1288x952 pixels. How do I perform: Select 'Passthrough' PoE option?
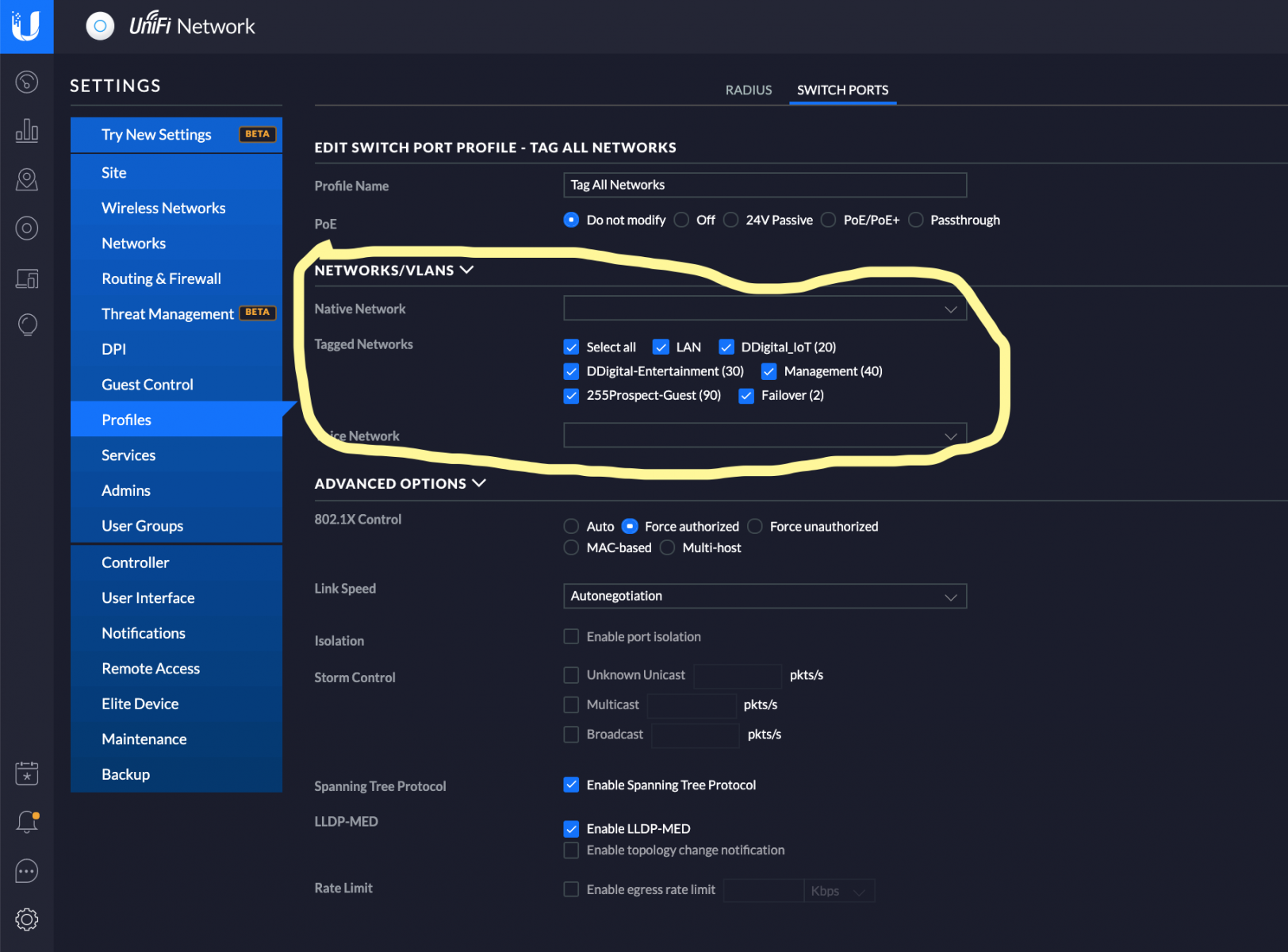(x=915, y=220)
